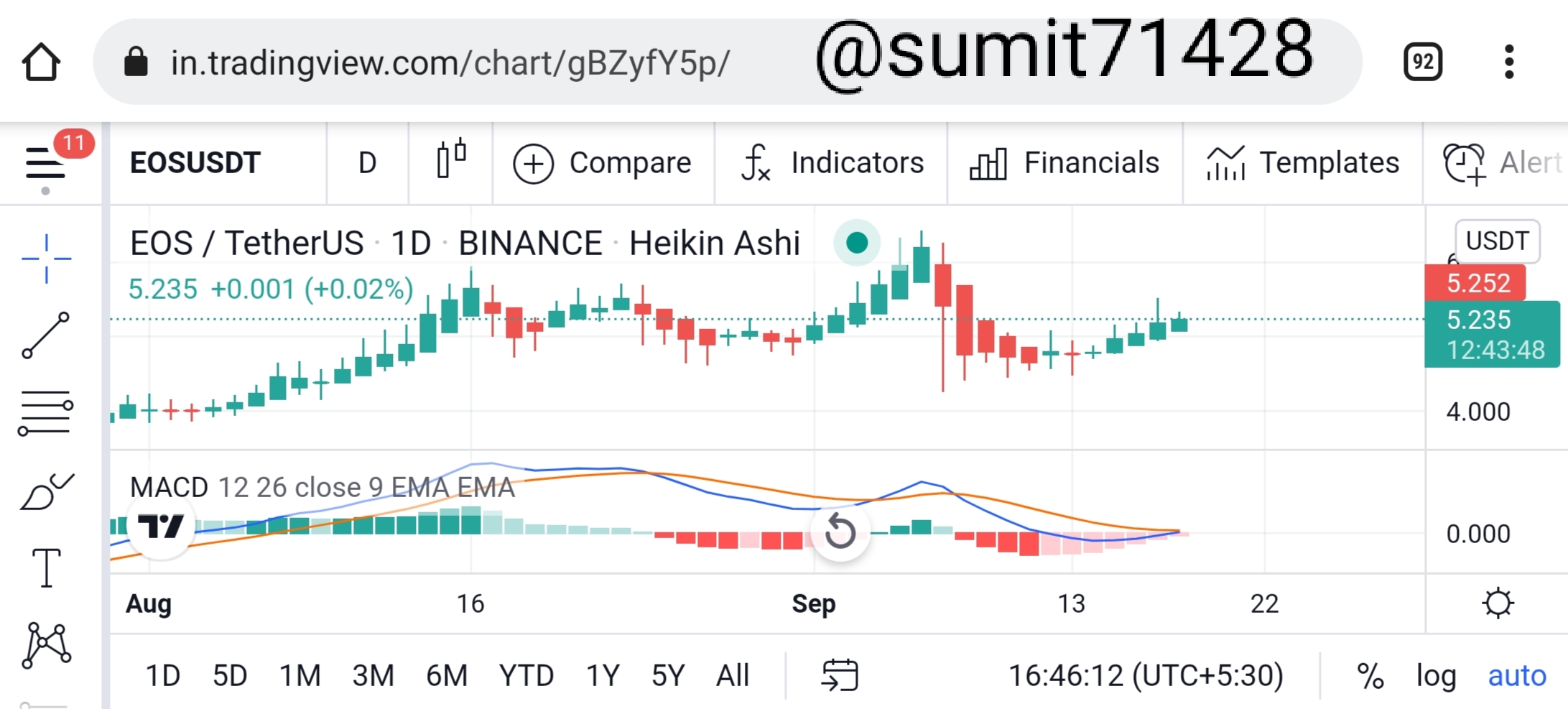
Task: Click the 16 date label on time axis
Action: (x=470, y=604)
